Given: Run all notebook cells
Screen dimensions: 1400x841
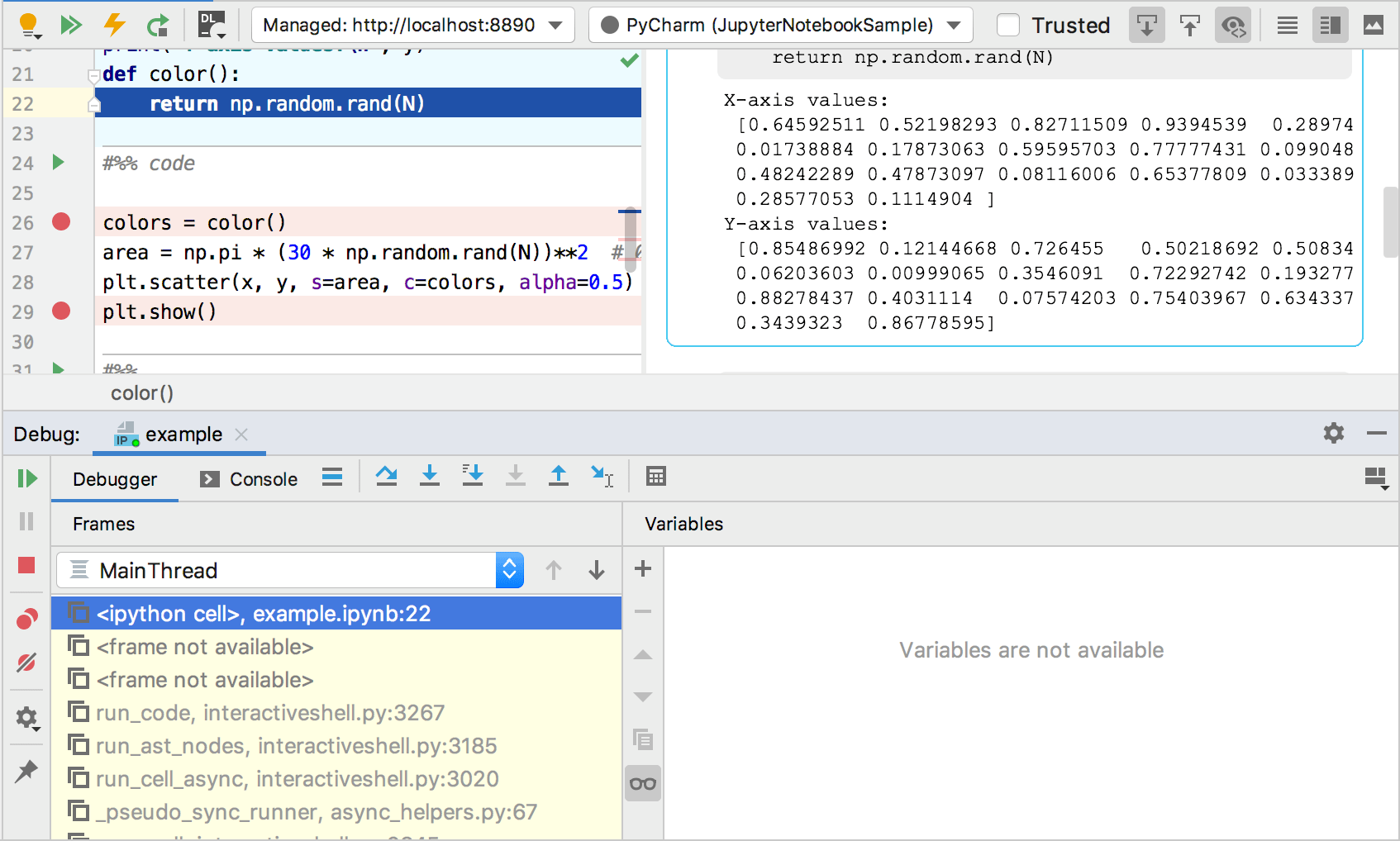Looking at the screenshot, I should [71, 25].
